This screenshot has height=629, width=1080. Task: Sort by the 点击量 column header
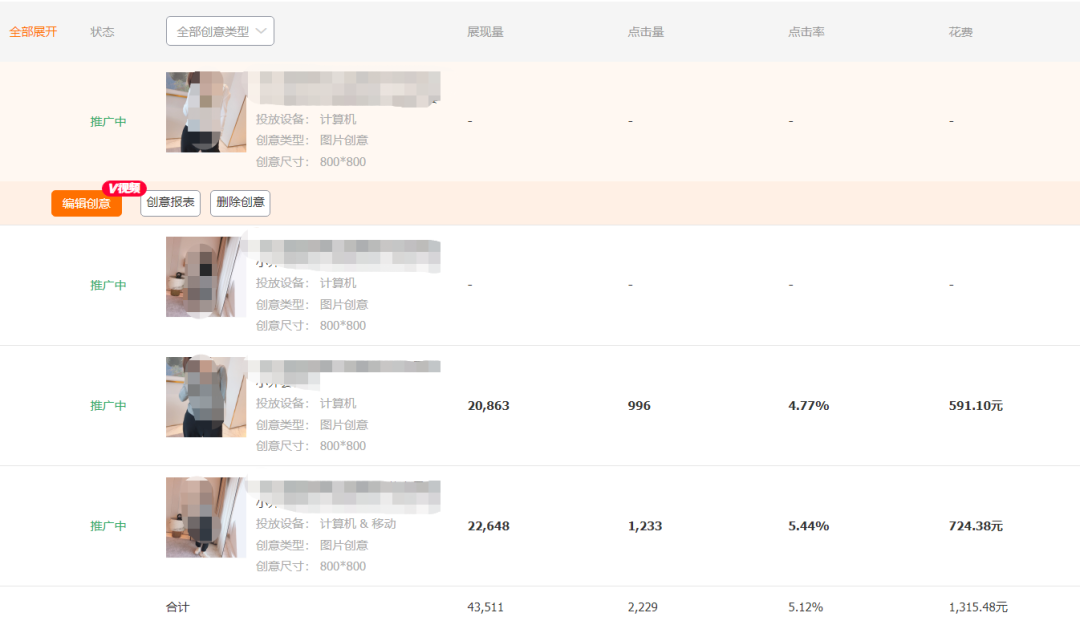coord(646,32)
